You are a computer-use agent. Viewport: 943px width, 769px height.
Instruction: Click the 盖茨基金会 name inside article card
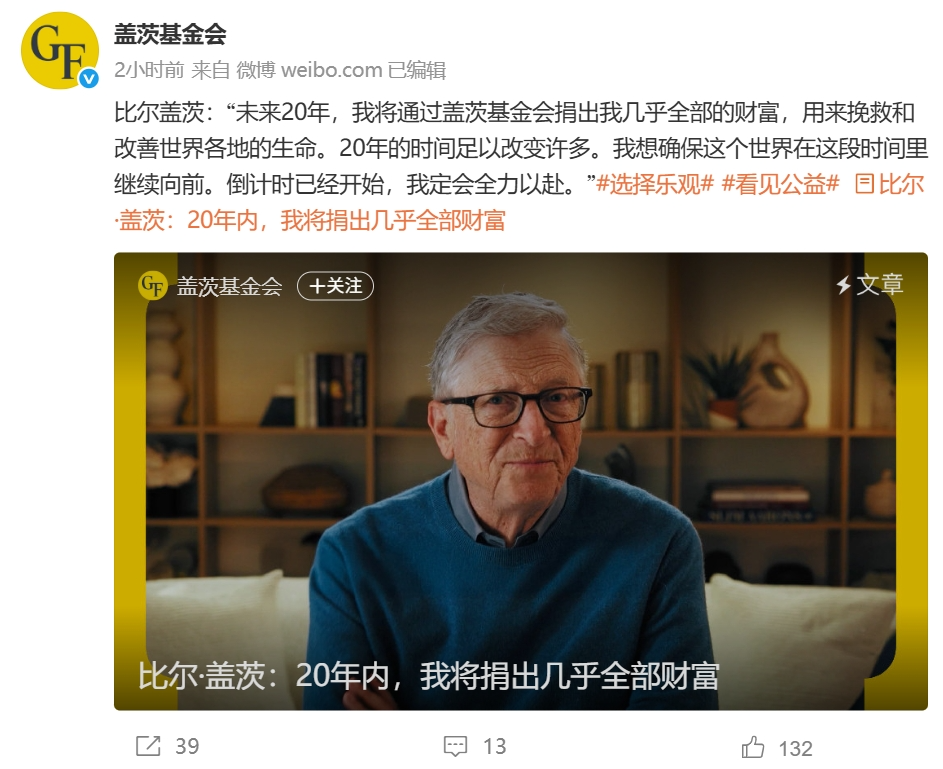click(229, 286)
